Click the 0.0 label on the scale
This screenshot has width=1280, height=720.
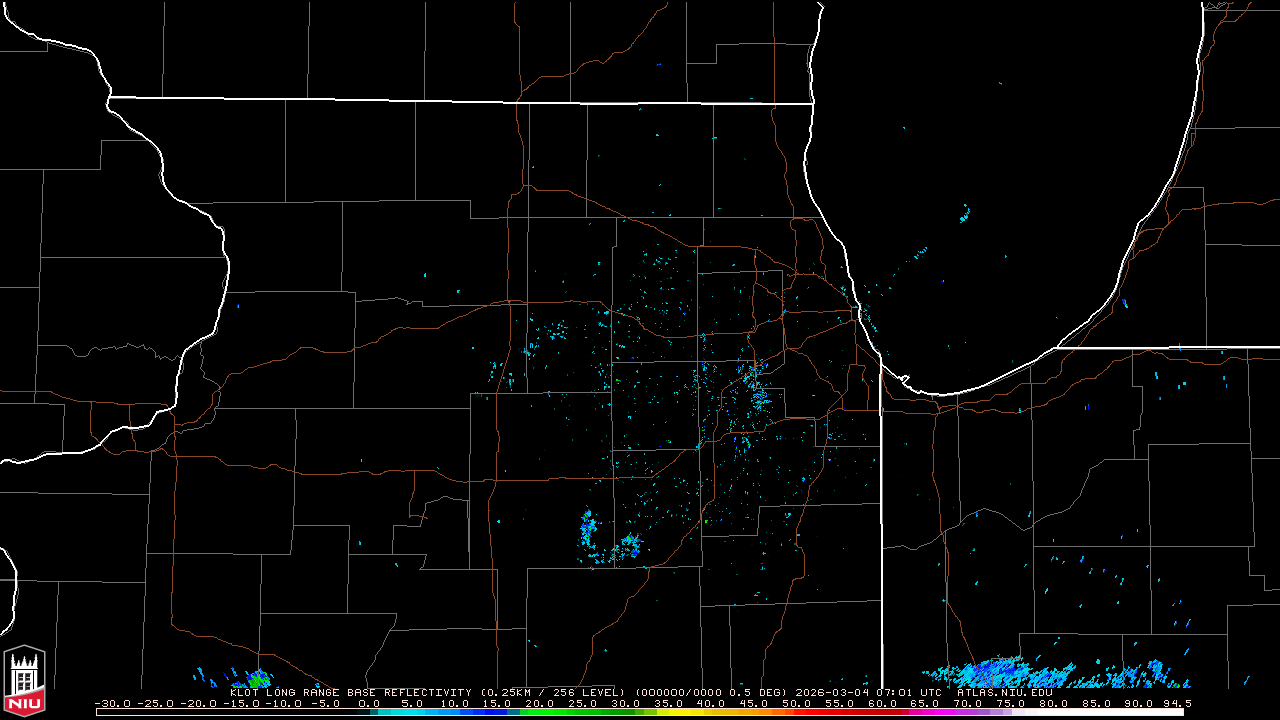[x=369, y=704]
